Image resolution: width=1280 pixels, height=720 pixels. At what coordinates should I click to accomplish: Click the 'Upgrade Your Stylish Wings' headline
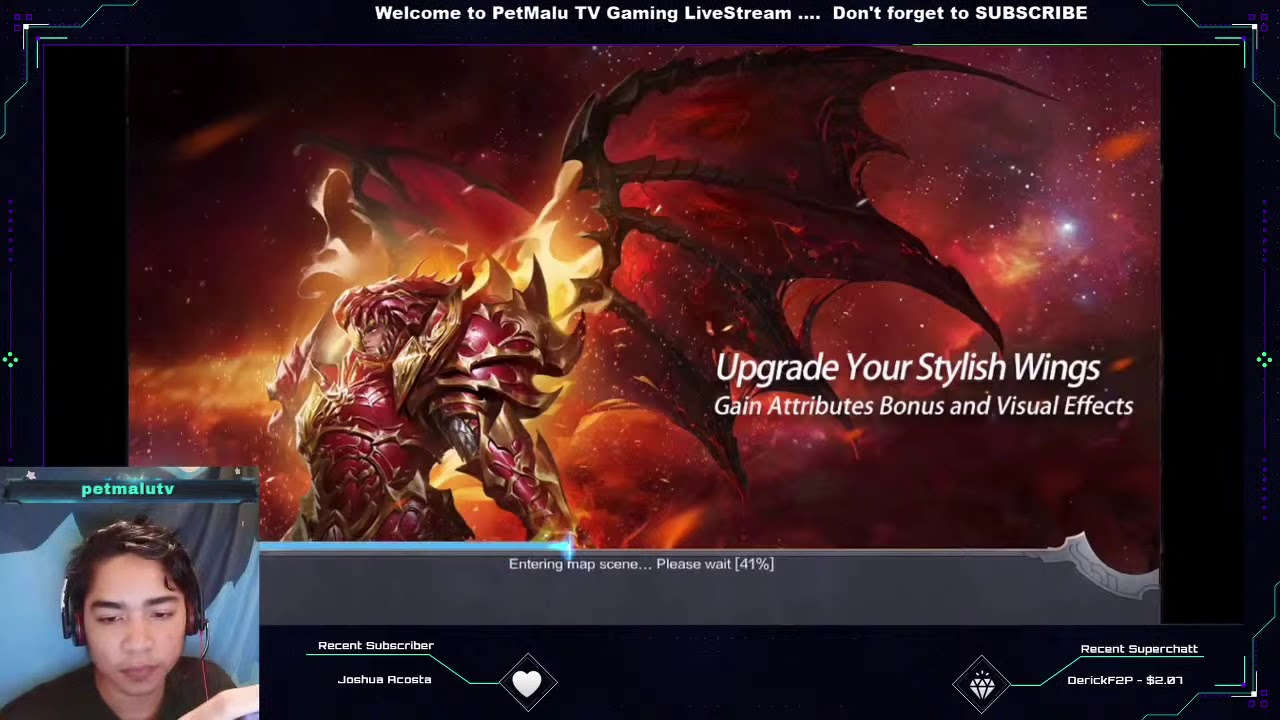(907, 368)
